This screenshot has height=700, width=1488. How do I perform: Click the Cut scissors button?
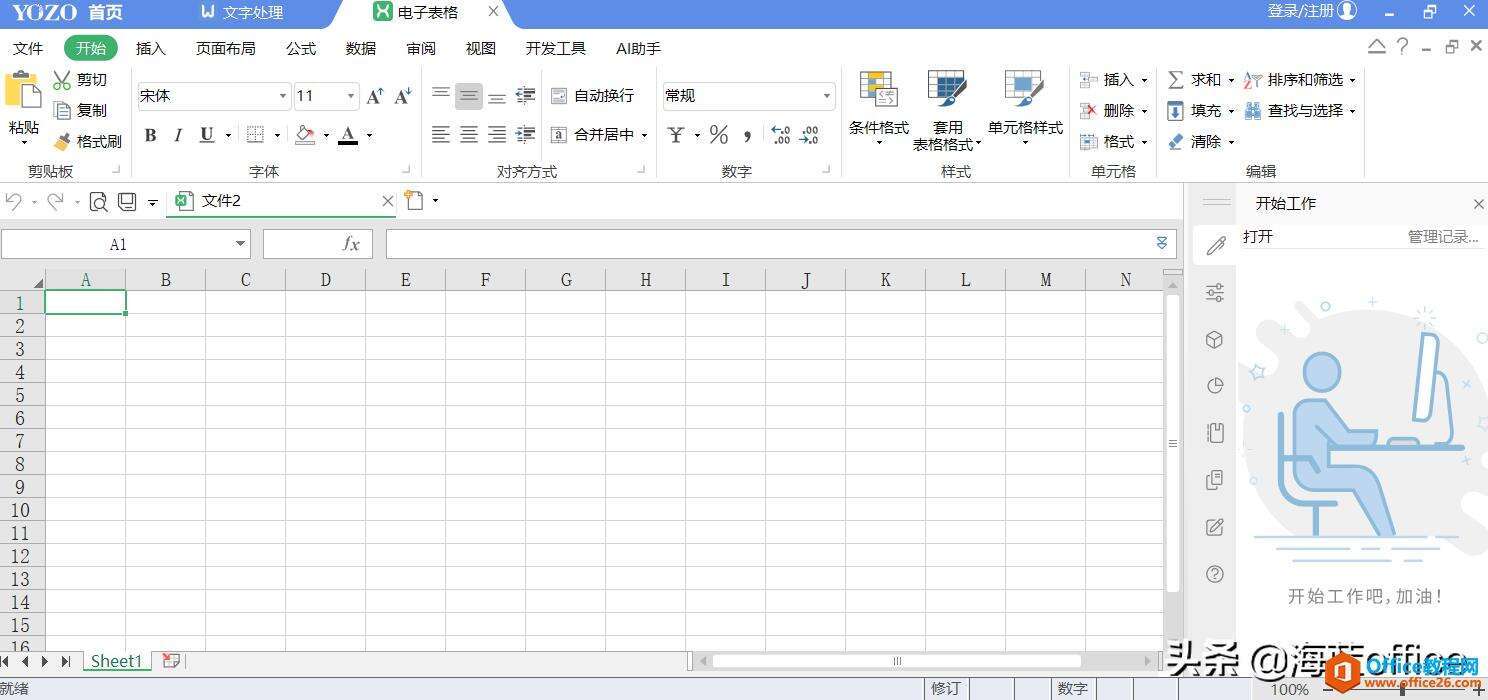tap(80, 80)
